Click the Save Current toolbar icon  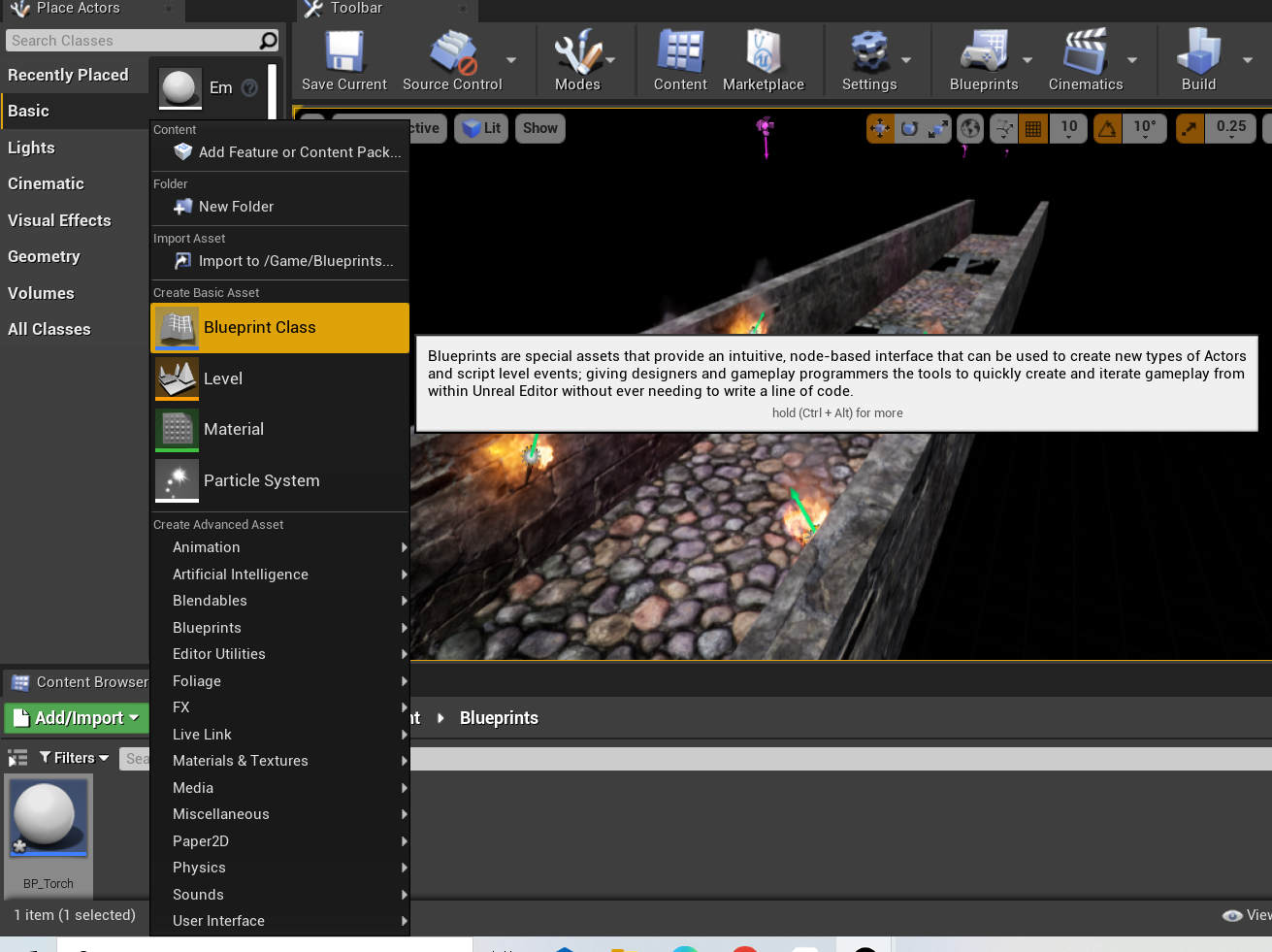coord(343,51)
